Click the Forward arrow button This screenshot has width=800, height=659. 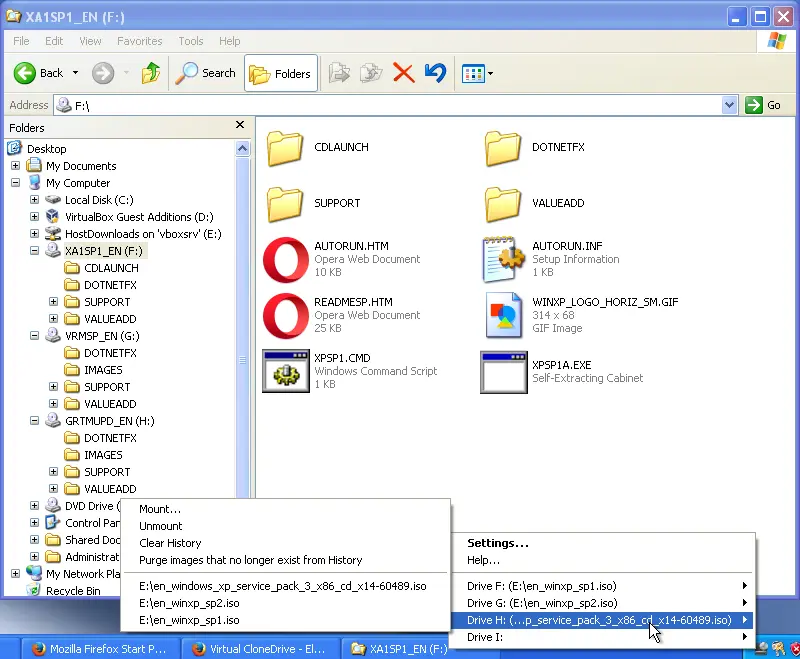(103, 73)
